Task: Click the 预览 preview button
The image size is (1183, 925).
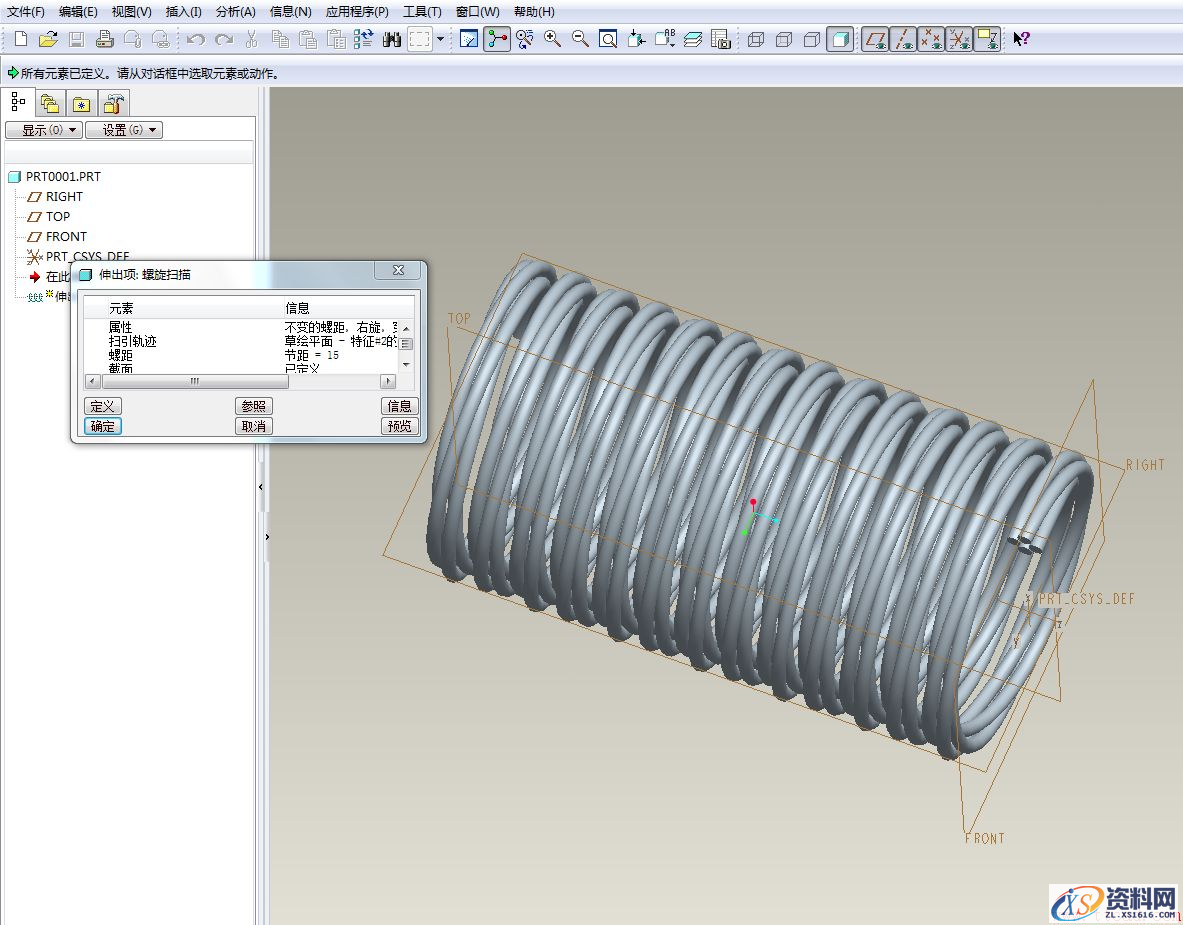Action: click(x=399, y=426)
